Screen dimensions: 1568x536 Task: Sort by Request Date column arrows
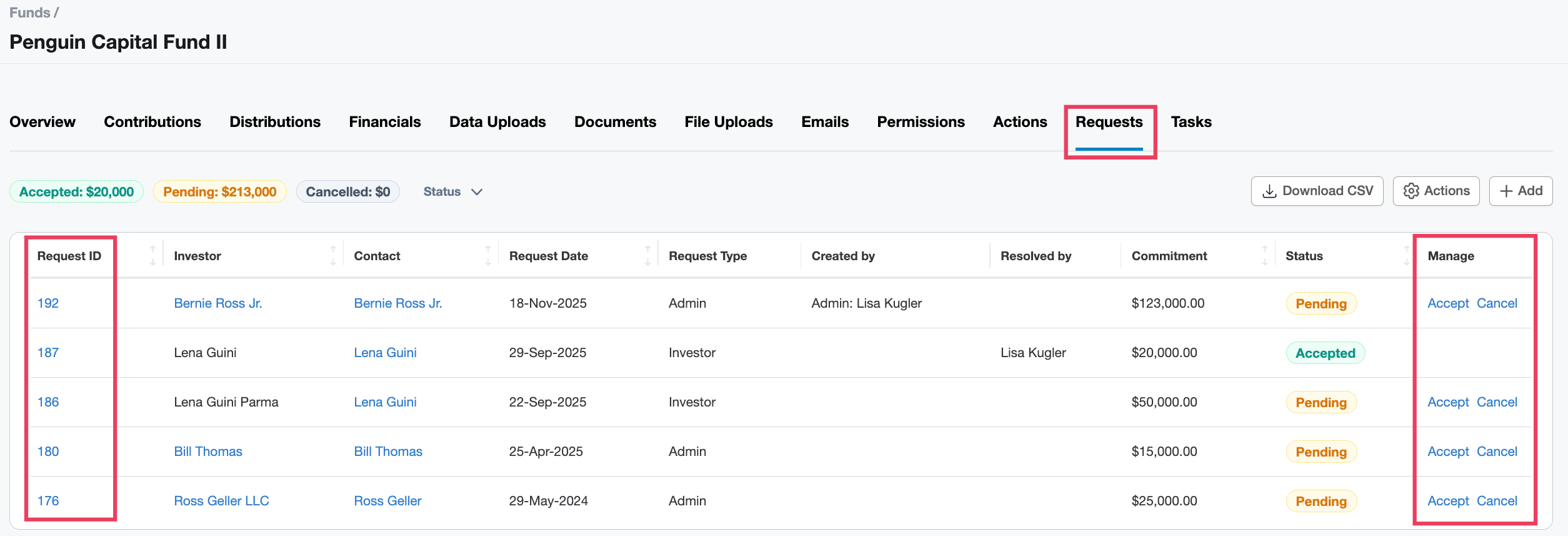[647, 256]
